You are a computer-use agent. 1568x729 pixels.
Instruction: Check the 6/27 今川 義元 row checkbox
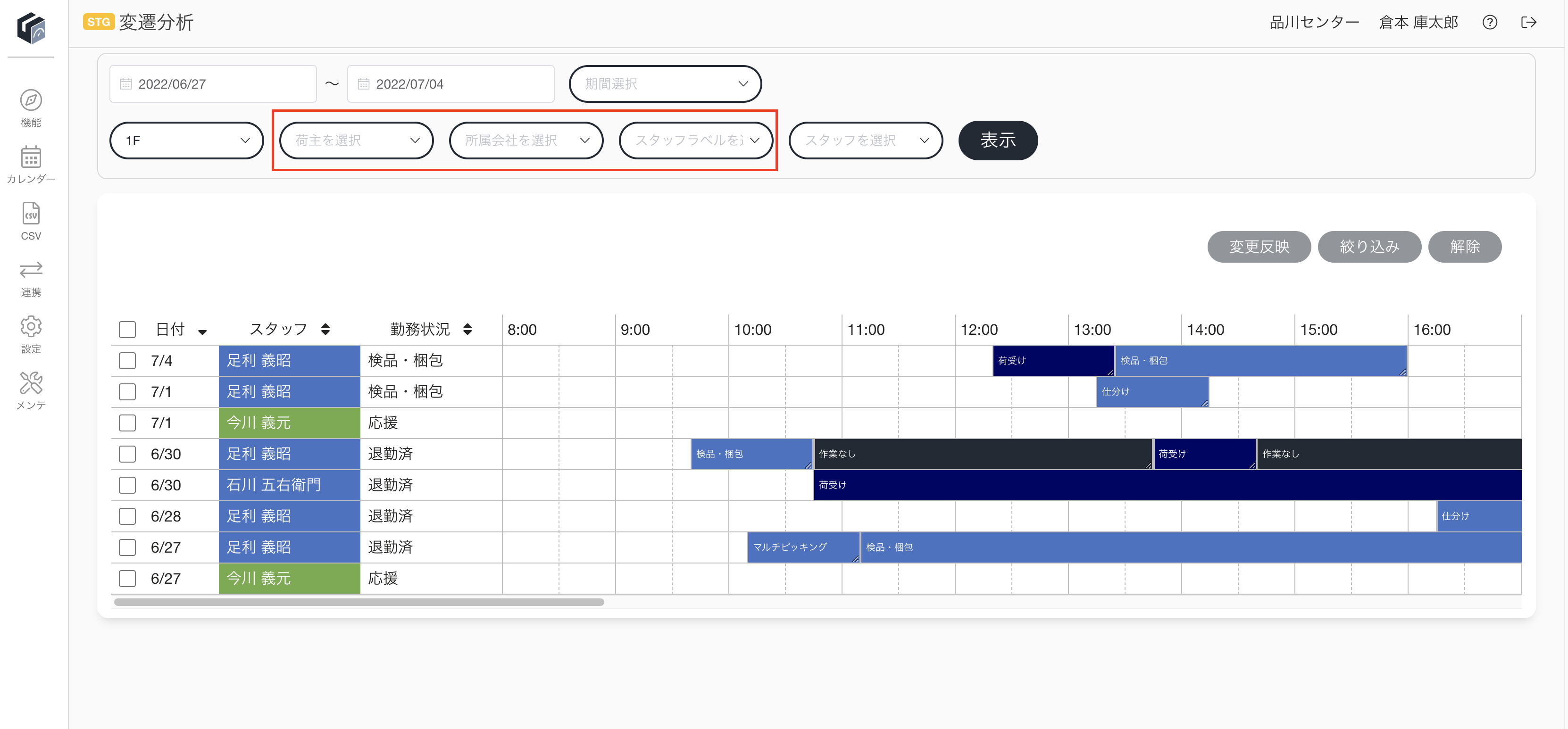point(127,579)
